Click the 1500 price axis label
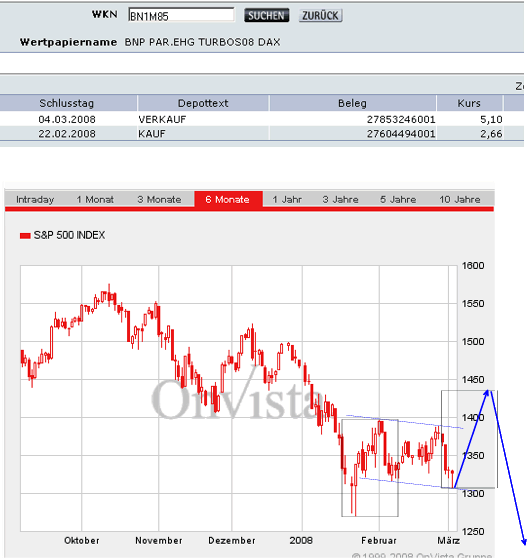527x558 pixels. [x=473, y=342]
